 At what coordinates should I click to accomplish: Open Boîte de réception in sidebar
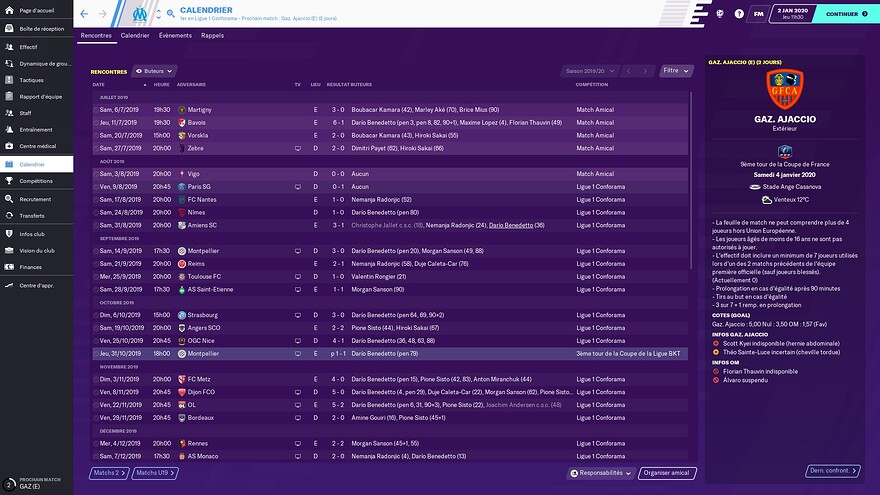tap(41, 29)
